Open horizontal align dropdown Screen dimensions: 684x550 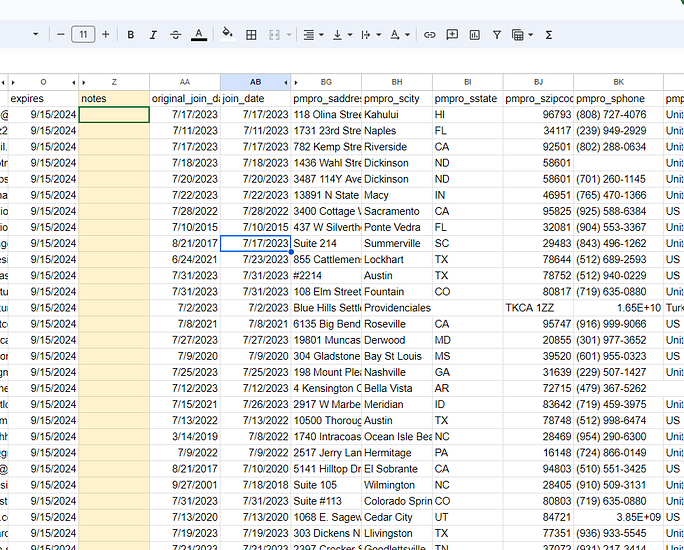click(x=314, y=35)
